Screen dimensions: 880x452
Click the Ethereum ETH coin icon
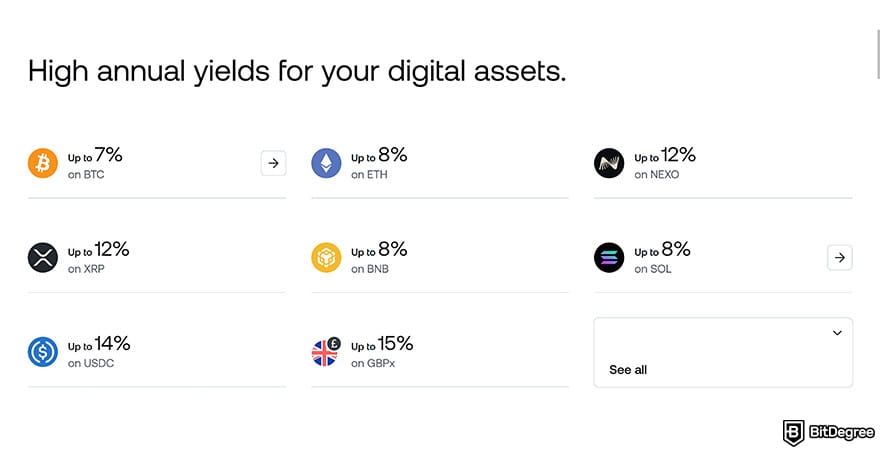coord(326,163)
